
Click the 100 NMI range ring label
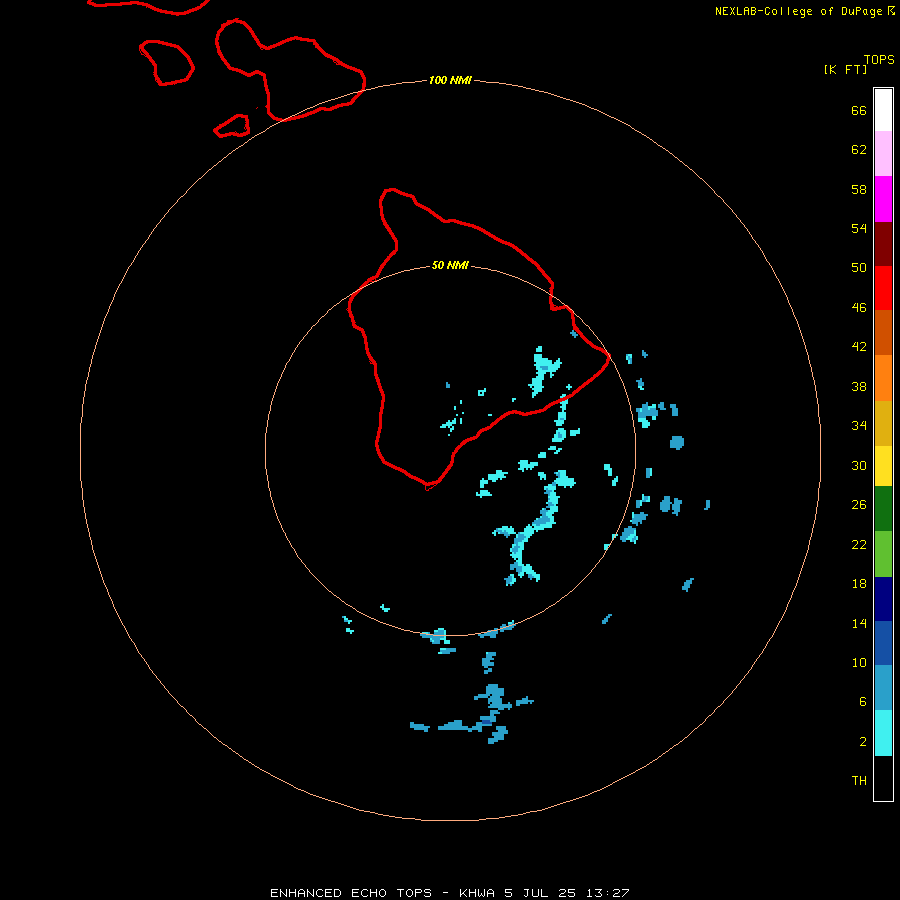point(450,80)
